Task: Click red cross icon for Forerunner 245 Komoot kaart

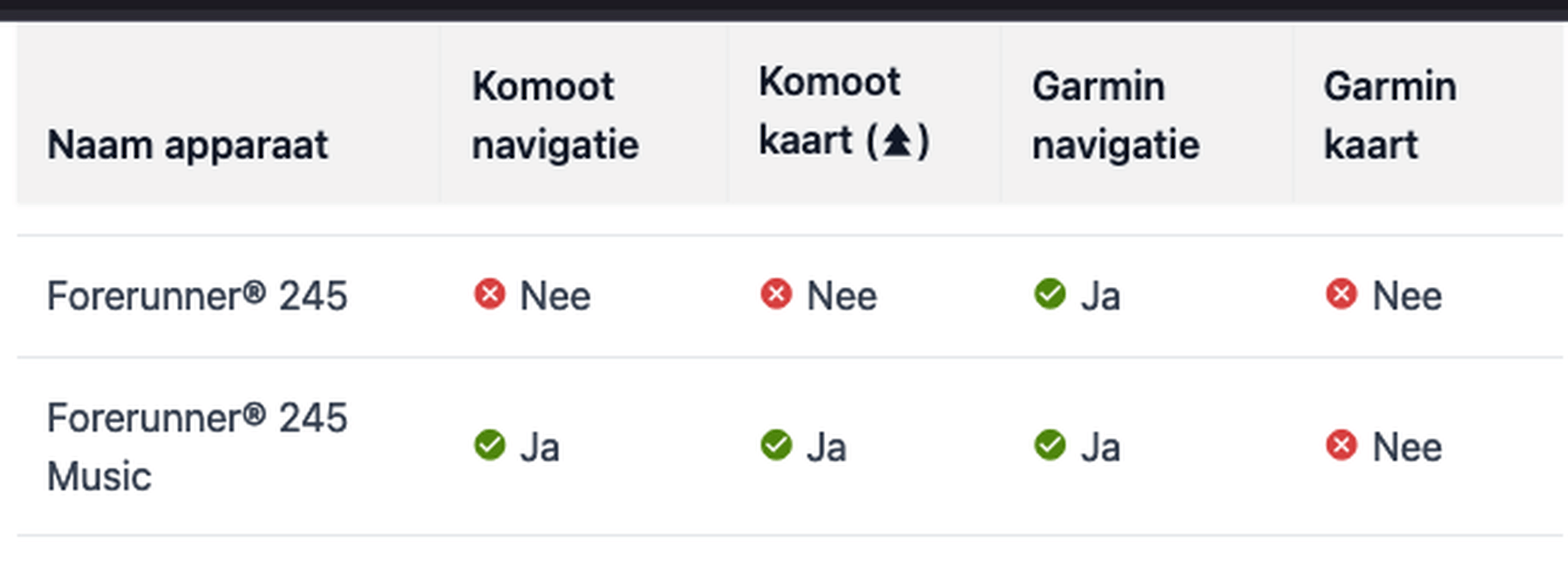Action: 775,294
